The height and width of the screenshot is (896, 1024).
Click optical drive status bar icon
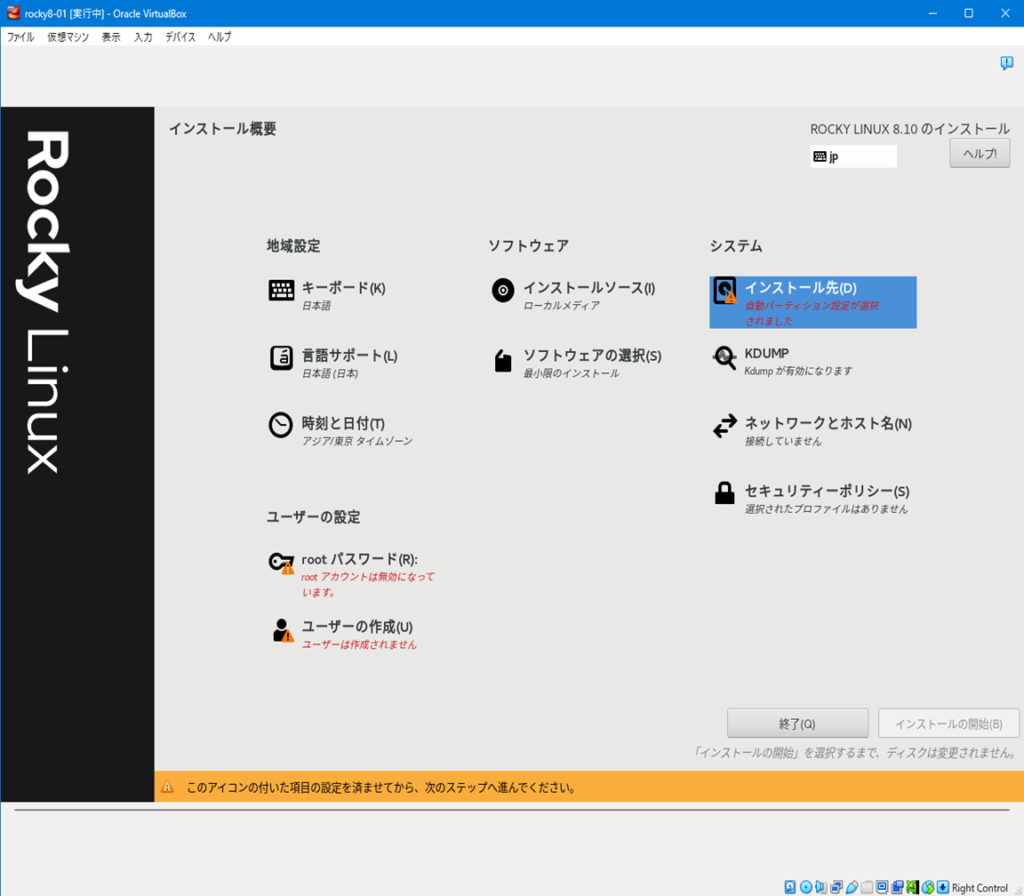(x=806, y=887)
